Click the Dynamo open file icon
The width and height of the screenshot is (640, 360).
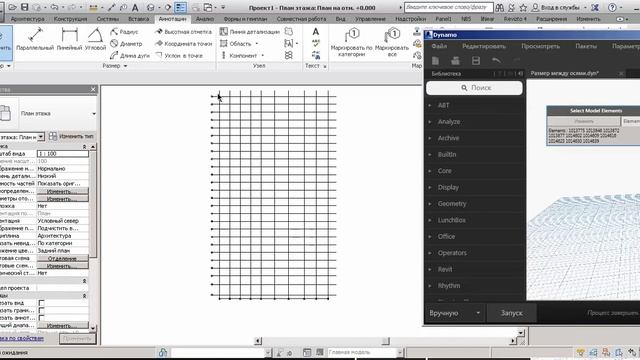[455, 61]
